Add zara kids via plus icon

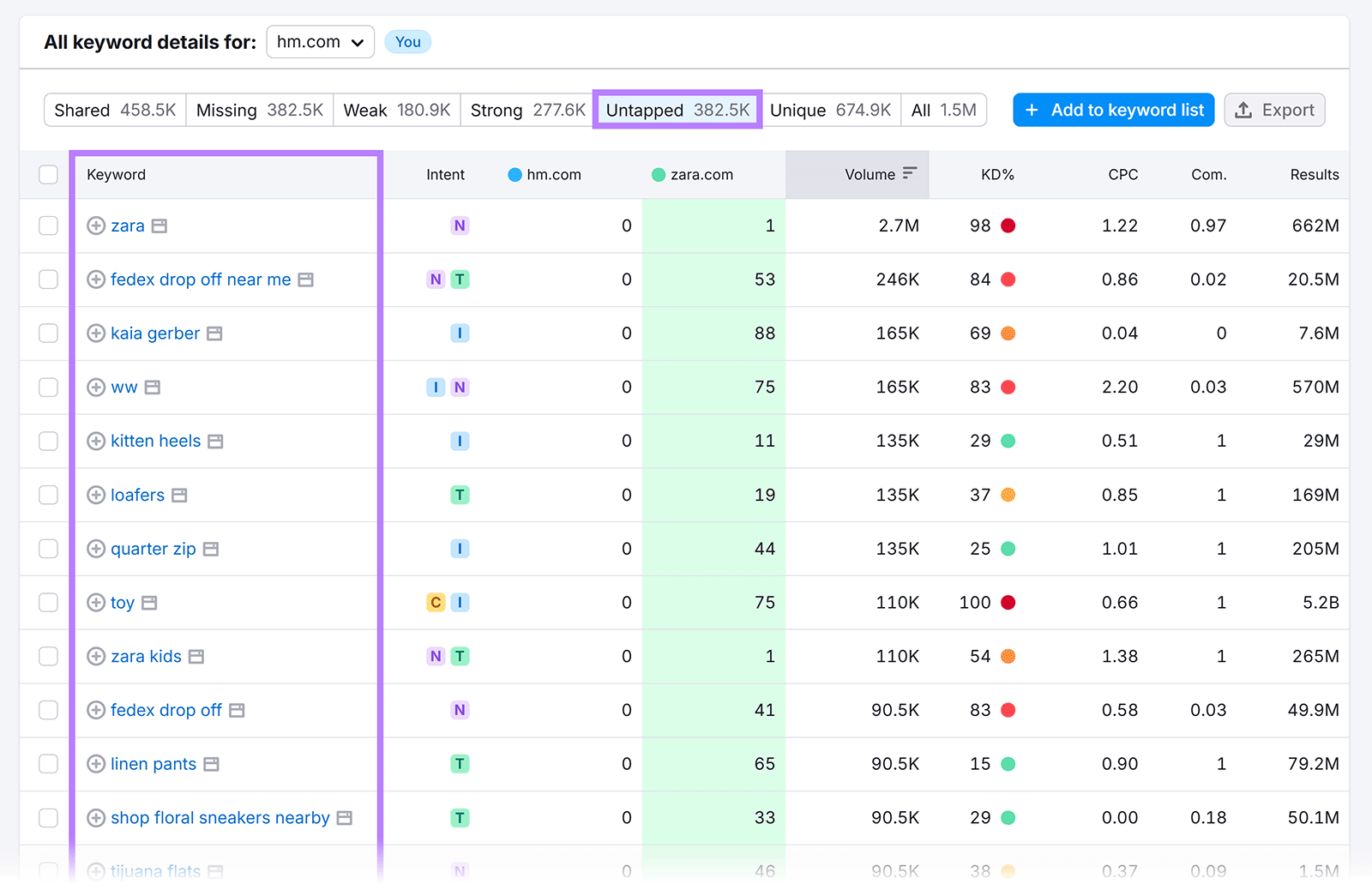tap(96, 657)
